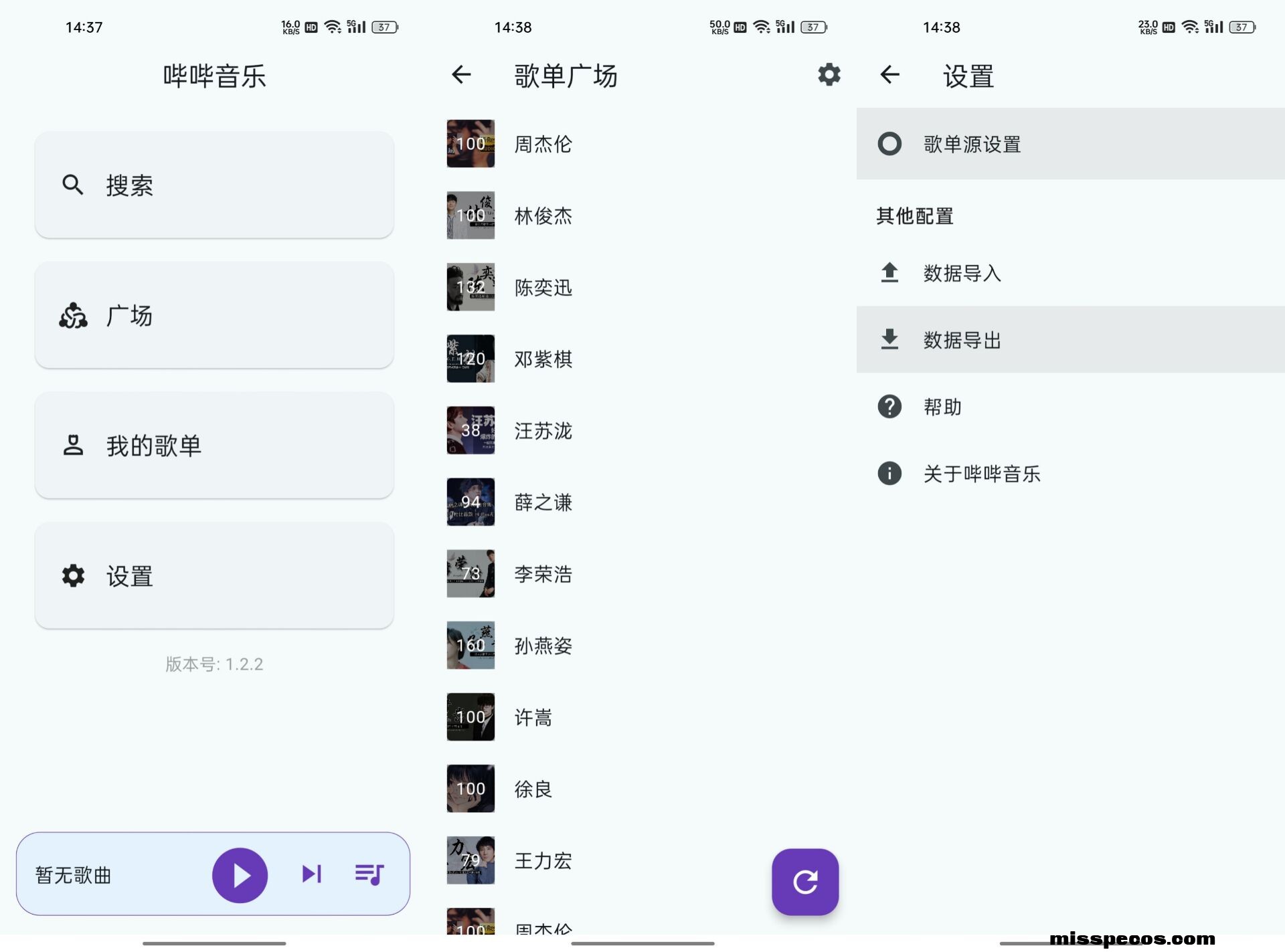This screenshot has height=952, width=1285.
Task: Open the 王力宏 playlist
Action: point(642,860)
